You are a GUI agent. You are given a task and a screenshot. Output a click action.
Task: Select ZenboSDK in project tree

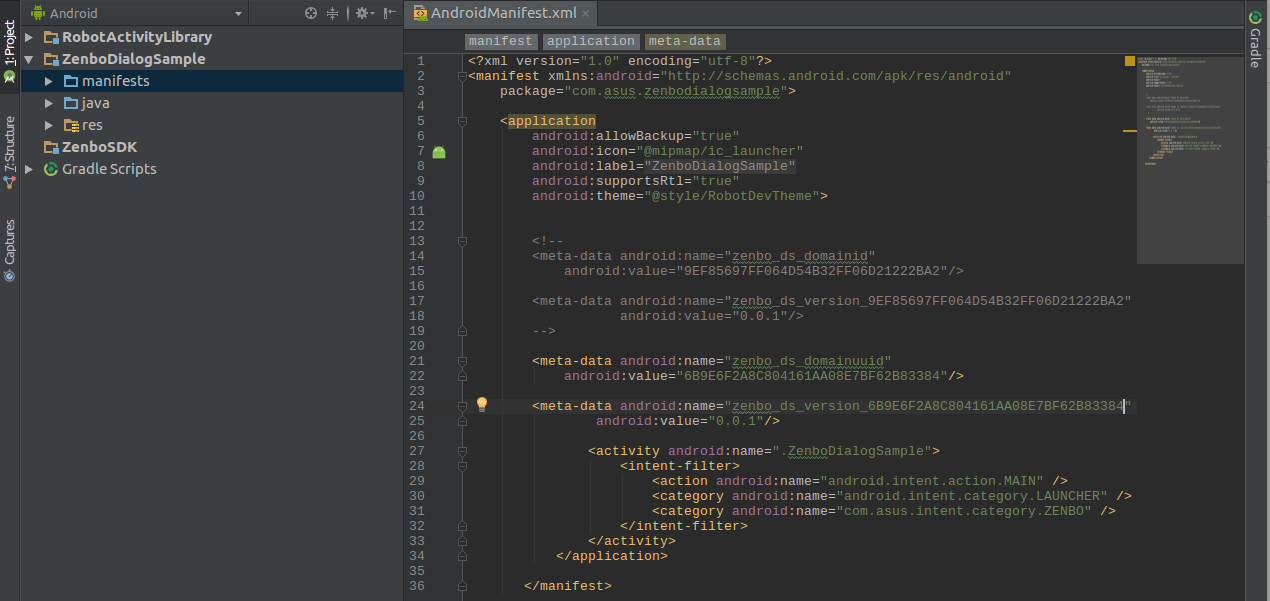click(211, 147)
